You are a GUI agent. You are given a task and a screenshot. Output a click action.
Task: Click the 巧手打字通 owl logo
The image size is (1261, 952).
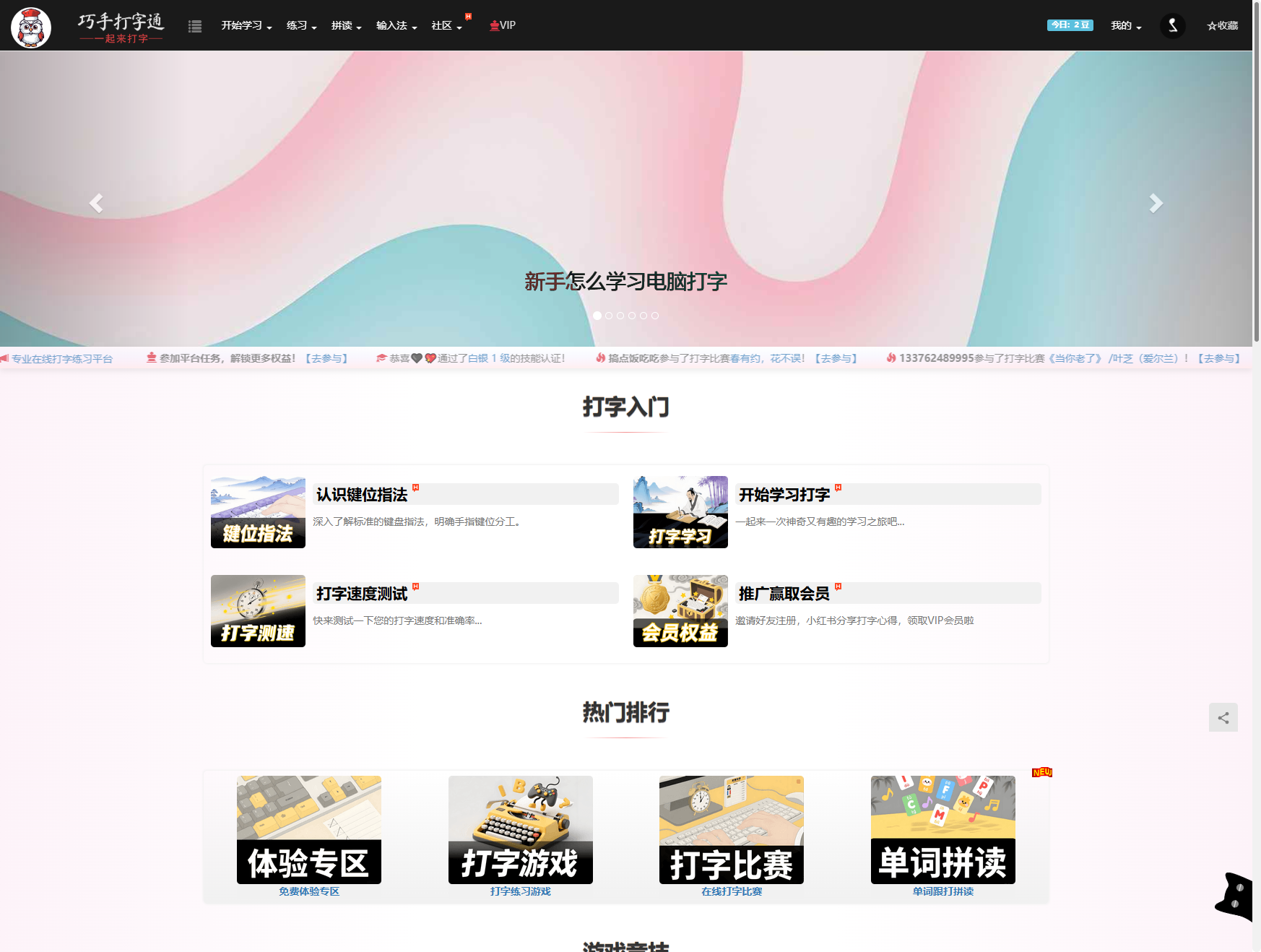pyautogui.click(x=31, y=25)
